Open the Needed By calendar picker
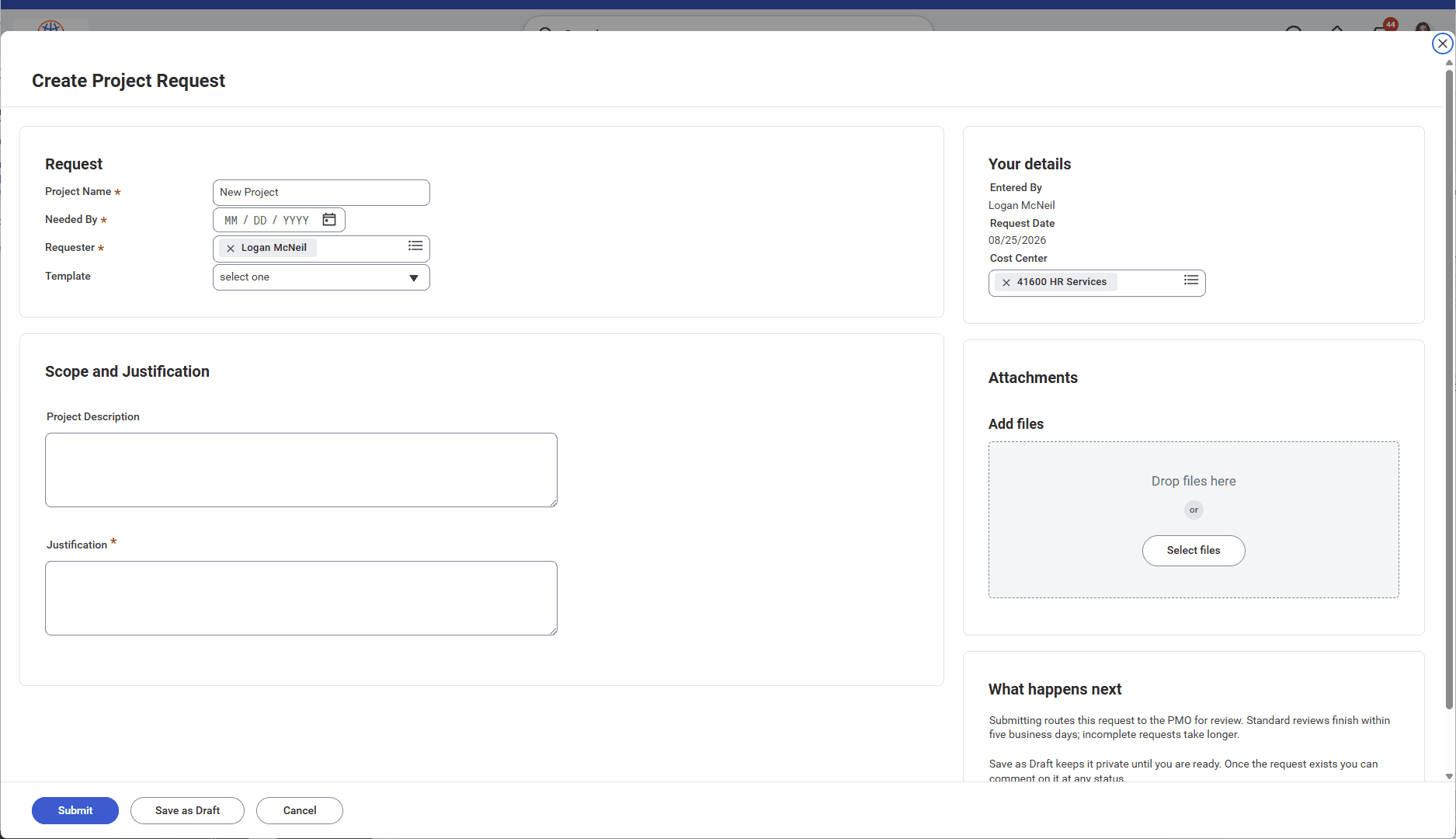1456x839 pixels. click(329, 220)
